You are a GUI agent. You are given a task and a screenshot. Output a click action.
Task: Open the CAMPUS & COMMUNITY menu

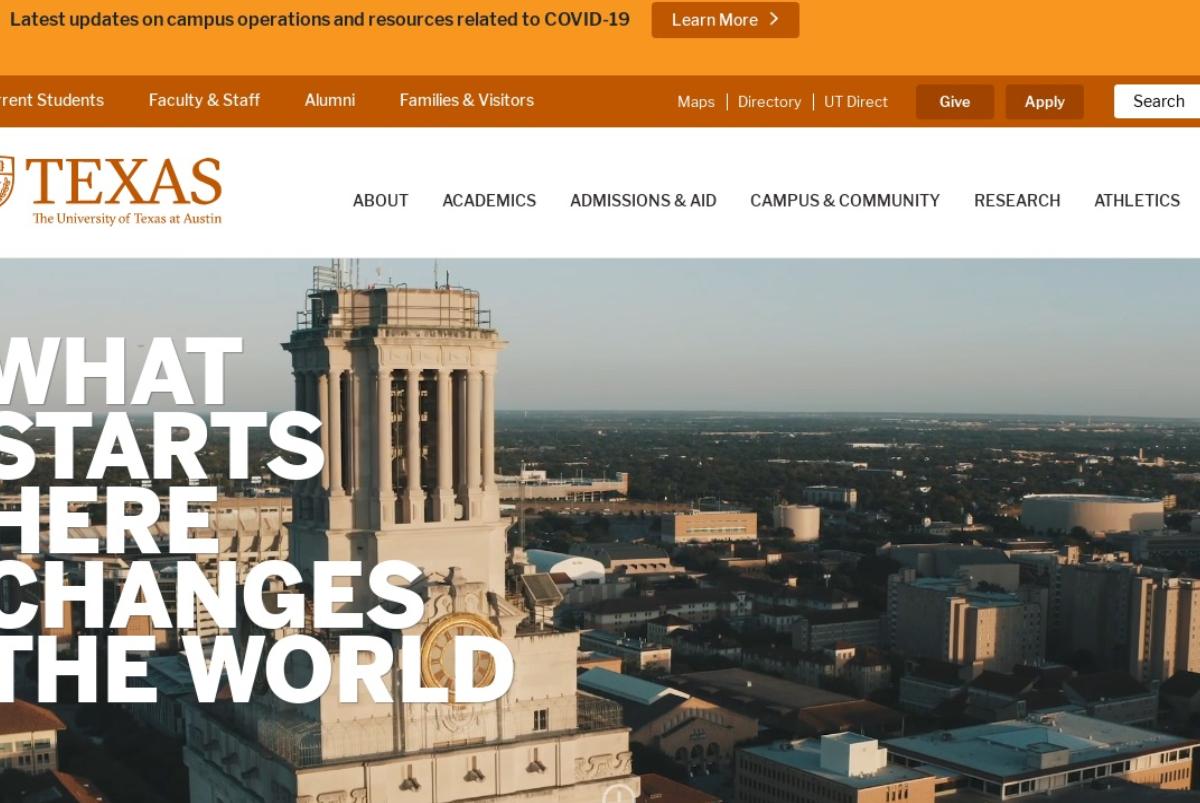845,200
